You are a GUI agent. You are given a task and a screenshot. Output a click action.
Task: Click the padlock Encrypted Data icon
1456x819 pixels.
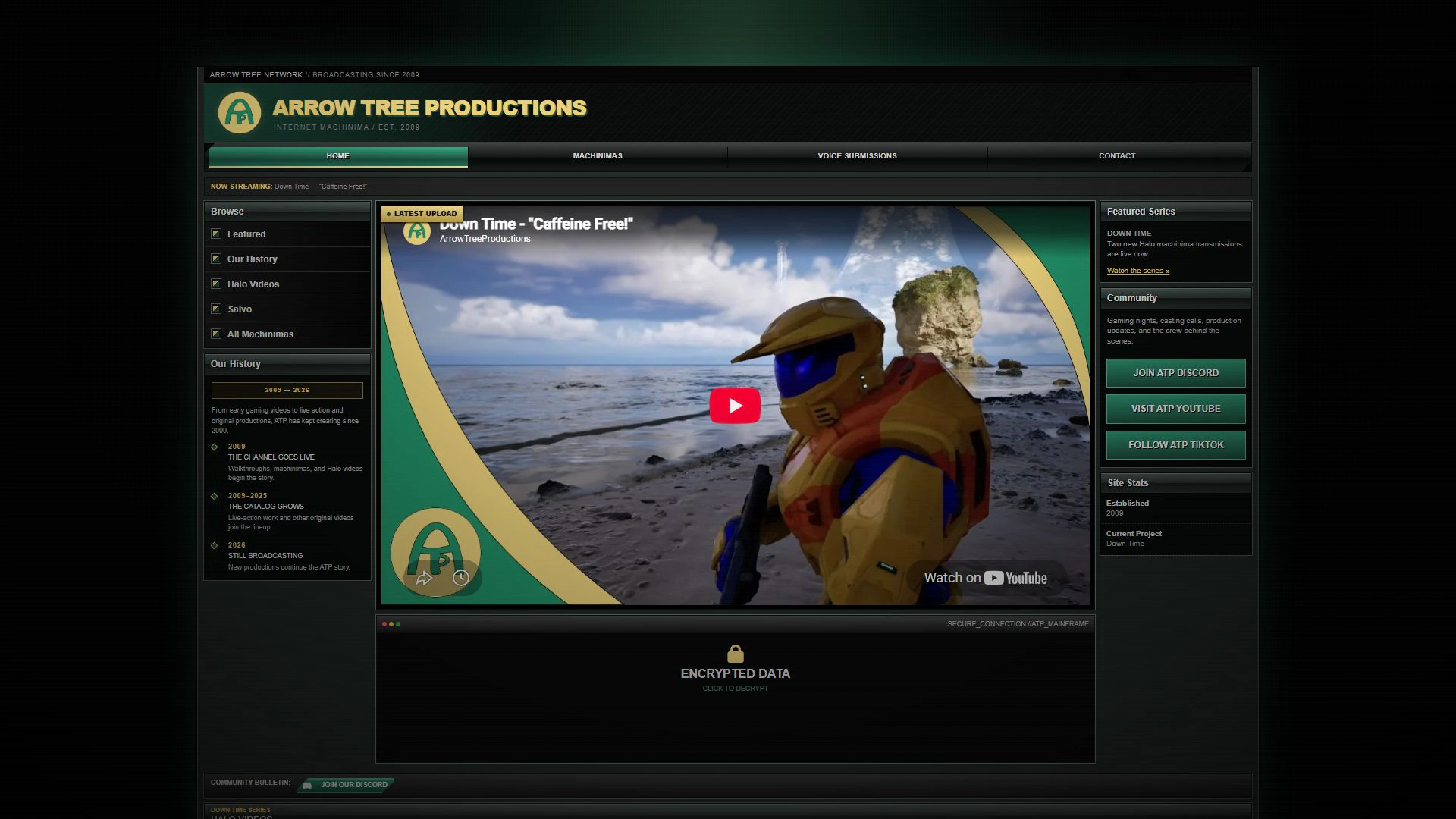(x=735, y=653)
